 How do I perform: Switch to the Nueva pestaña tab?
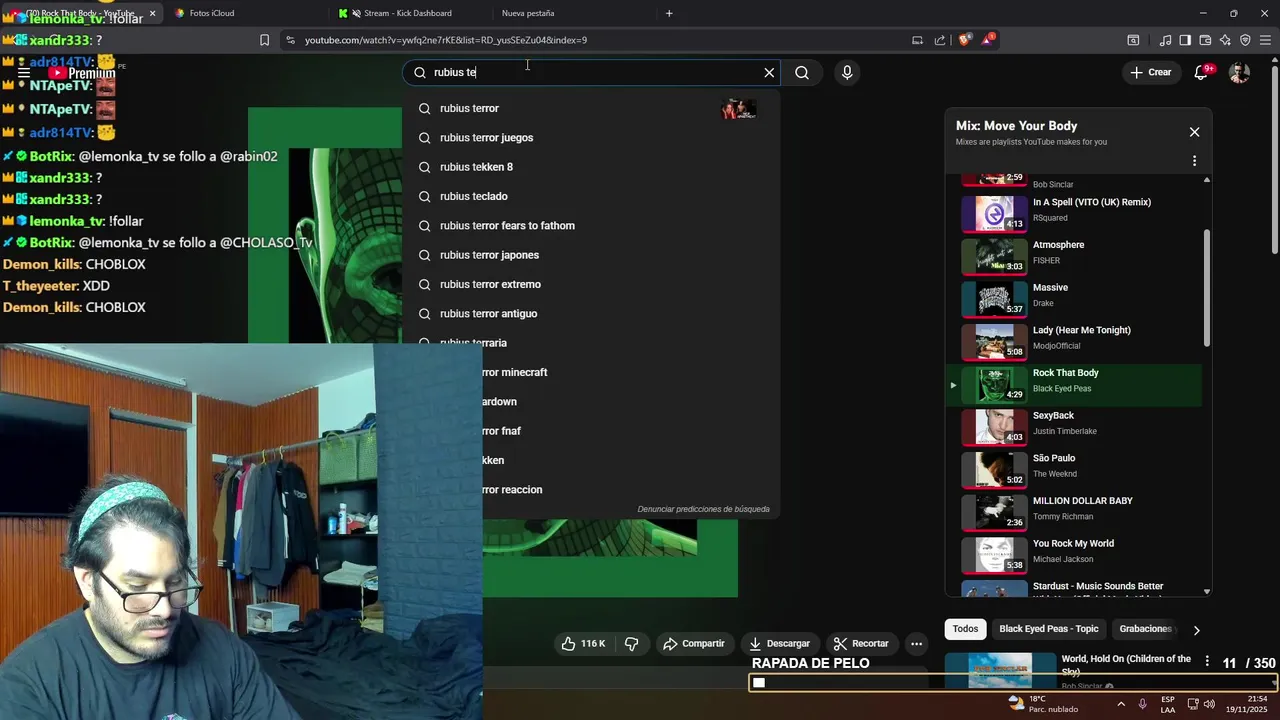pyautogui.click(x=574, y=13)
